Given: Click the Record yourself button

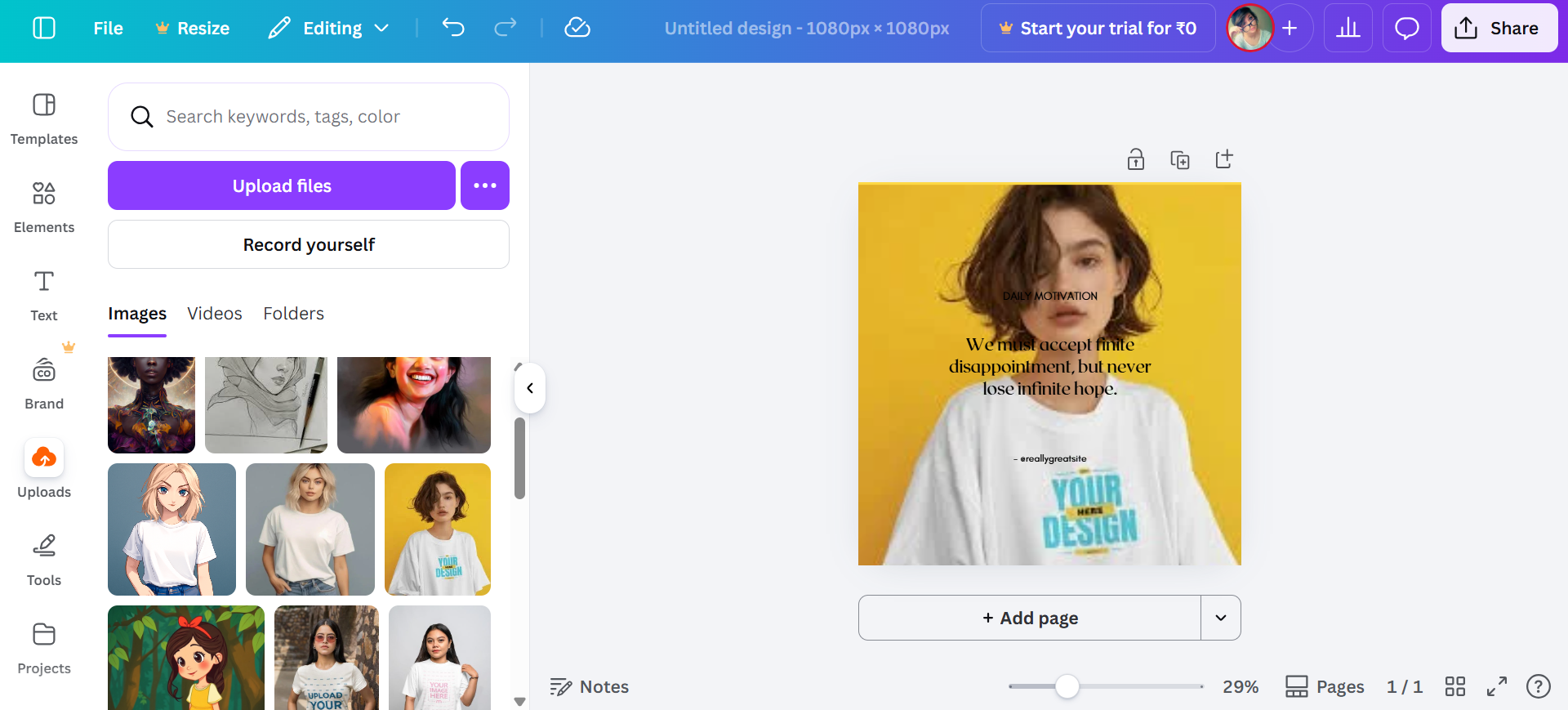Looking at the screenshot, I should click(x=309, y=244).
